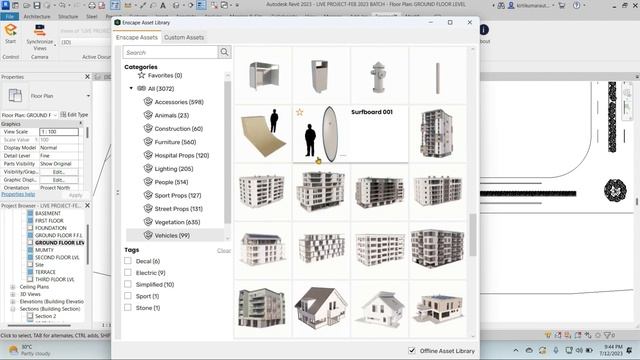This screenshot has width=640, height=360.
Task: Switch to the Custom Assets tab
Action: (x=184, y=37)
